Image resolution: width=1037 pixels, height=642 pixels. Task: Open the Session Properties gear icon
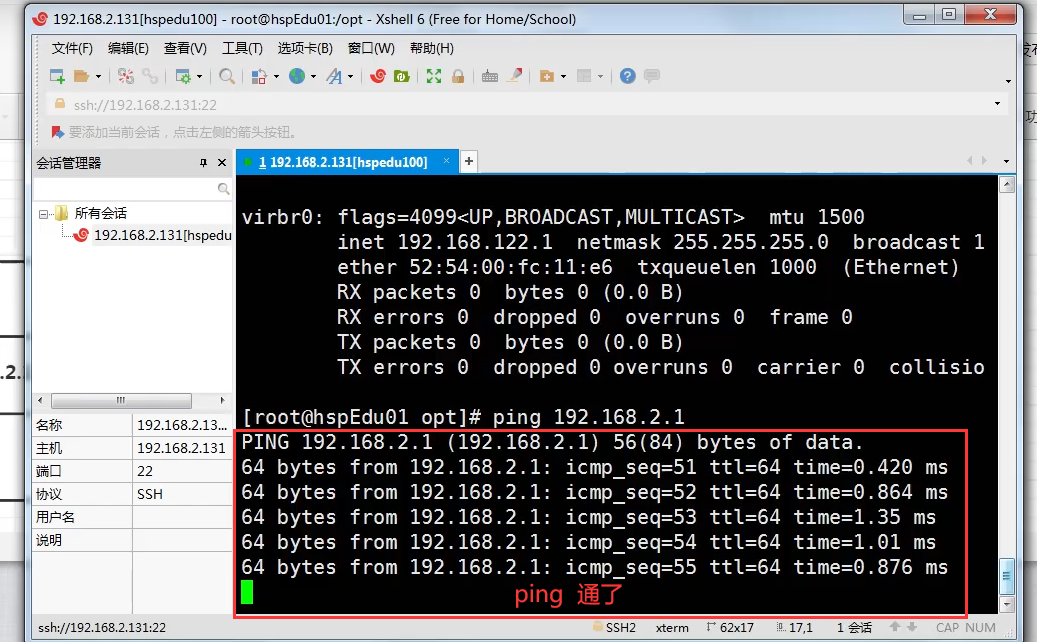[183, 77]
